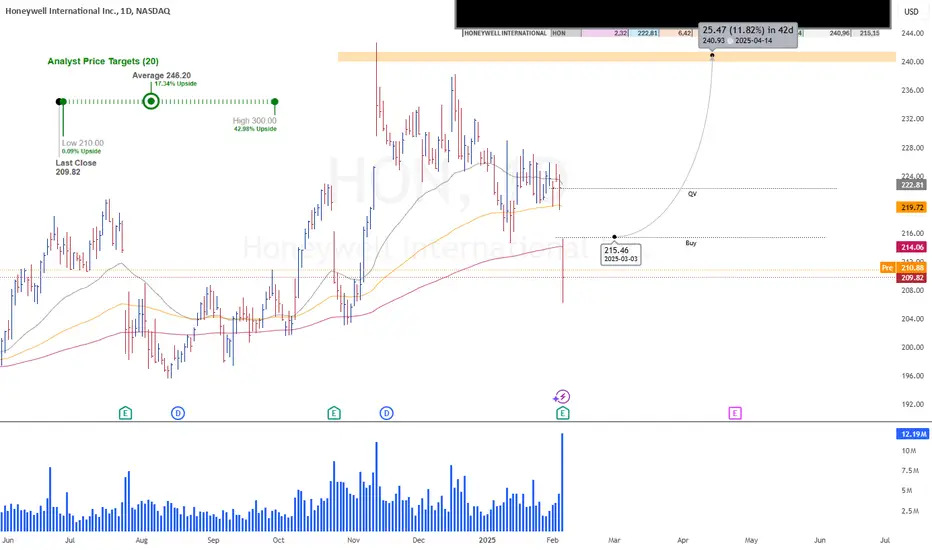
Task: Click the 2025 label on time axis
Action: click(487, 540)
